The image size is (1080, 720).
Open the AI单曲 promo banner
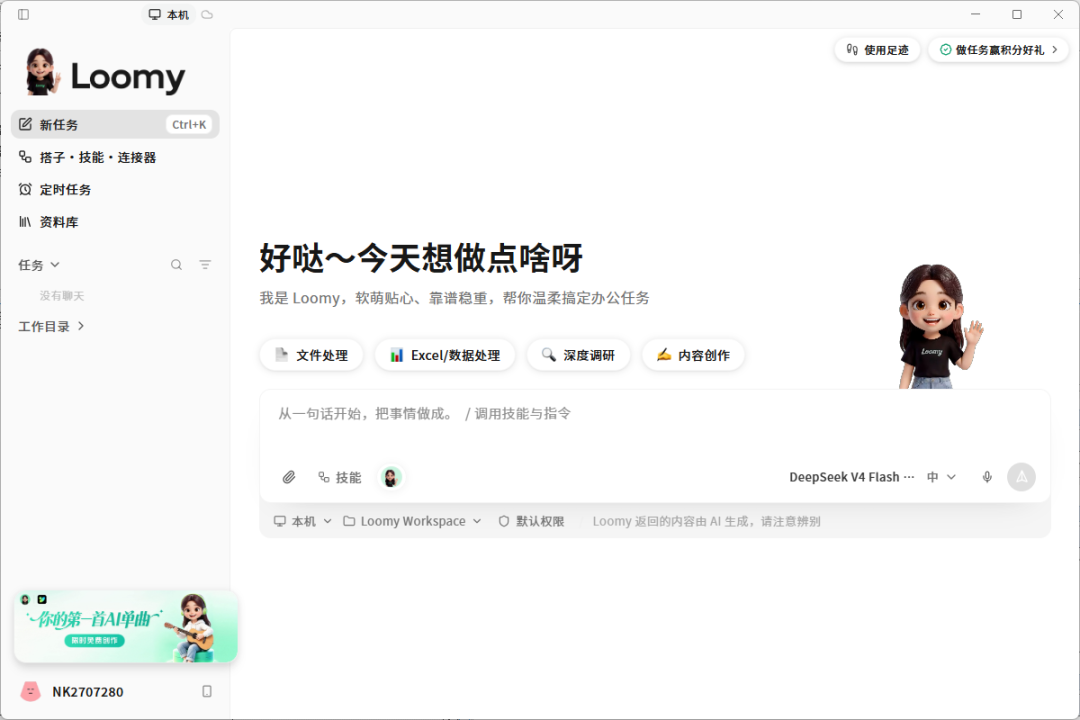pyautogui.click(x=126, y=626)
